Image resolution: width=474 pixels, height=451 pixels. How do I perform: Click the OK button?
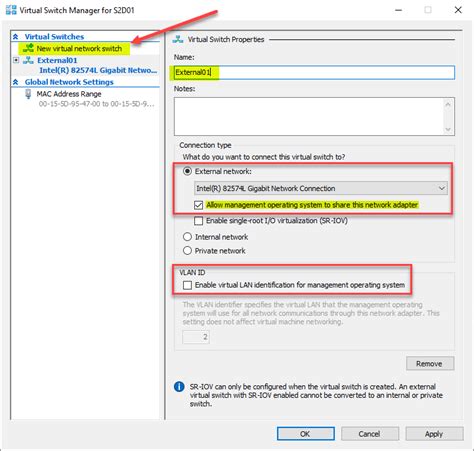(x=306, y=434)
